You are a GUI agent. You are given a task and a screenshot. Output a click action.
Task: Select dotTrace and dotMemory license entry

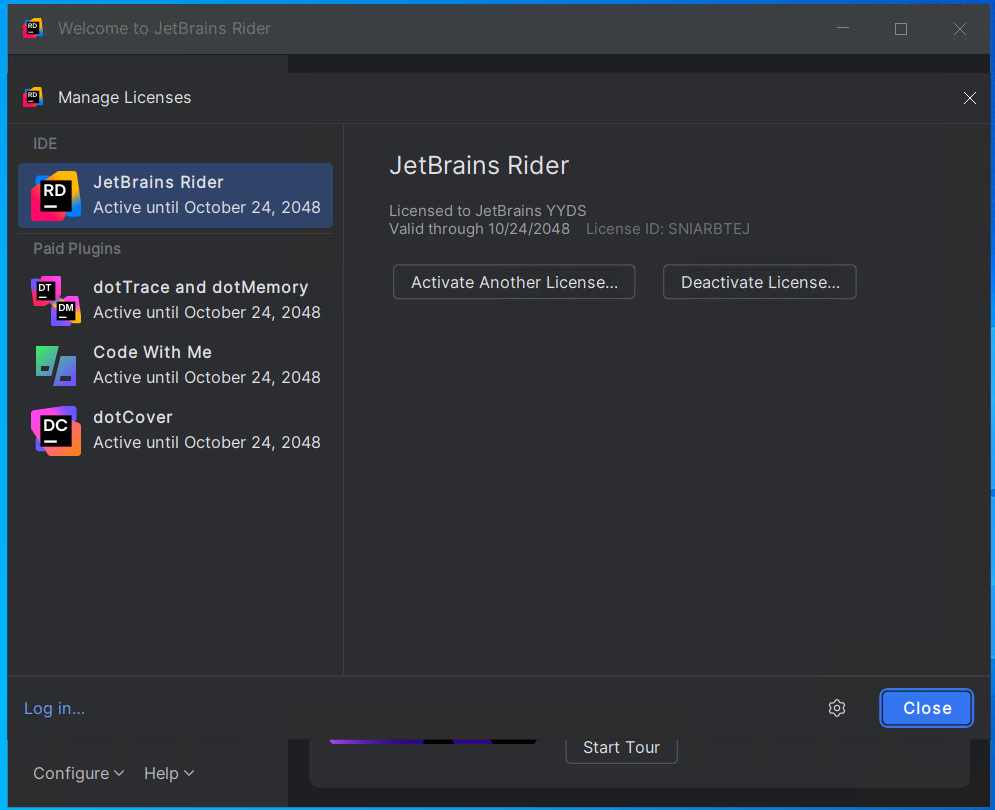(x=175, y=300)
